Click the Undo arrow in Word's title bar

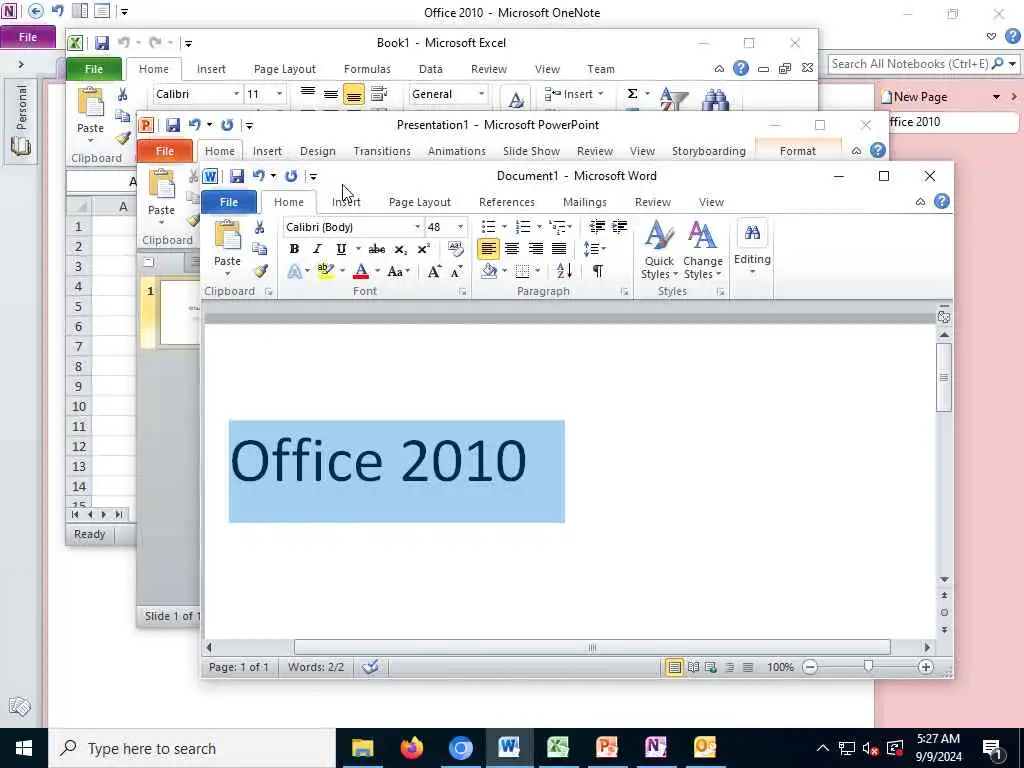259,176
